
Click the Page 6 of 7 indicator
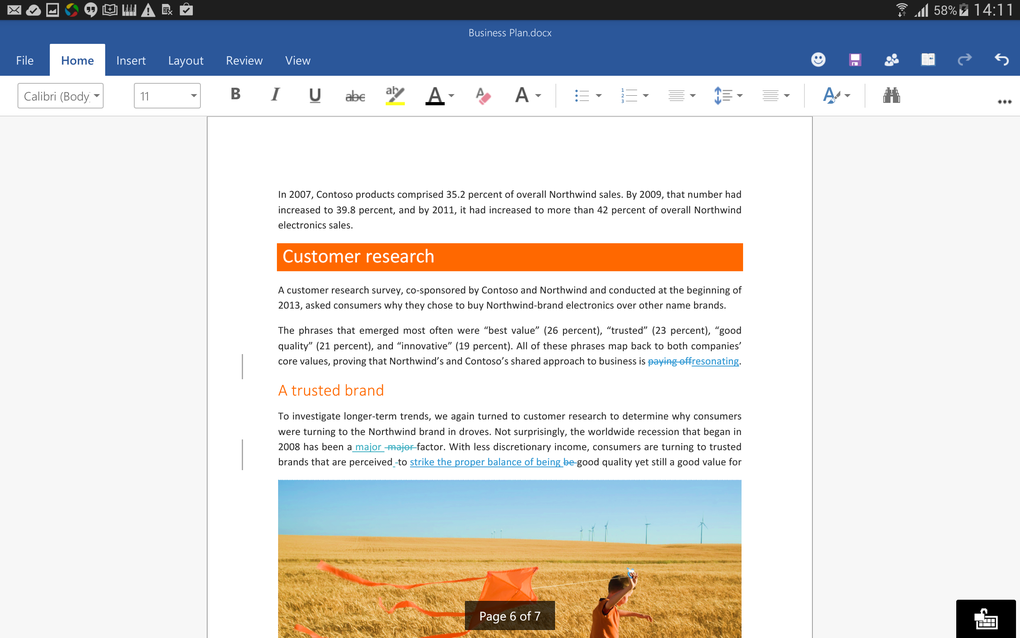click(x=510, y=615)
